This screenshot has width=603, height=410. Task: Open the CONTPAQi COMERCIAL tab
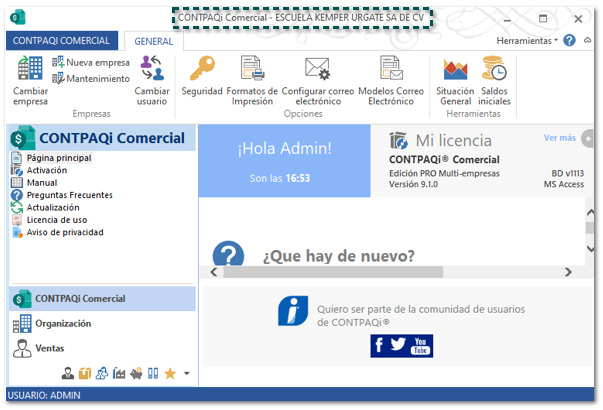(x=63, y=40)
